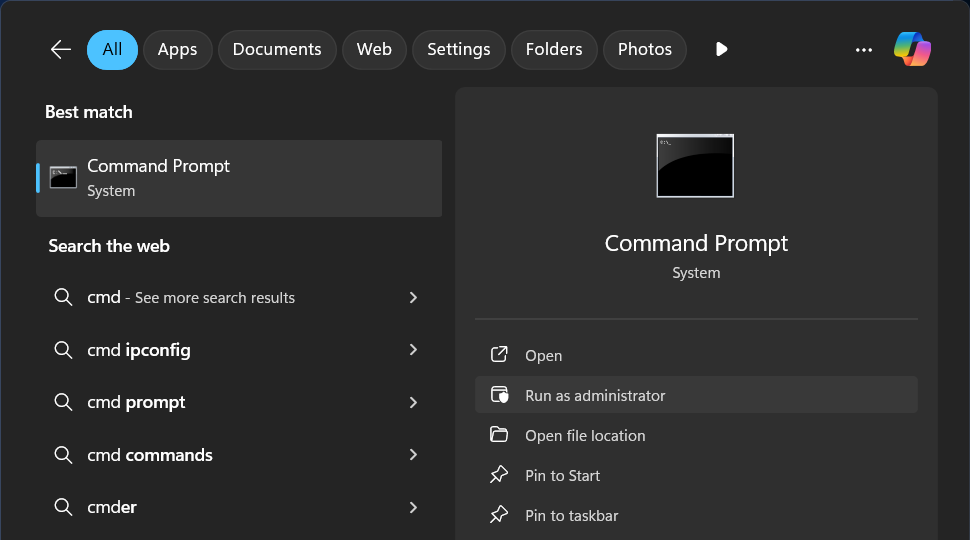Click the Pin to Start pin icon

(x=499, y=475)
